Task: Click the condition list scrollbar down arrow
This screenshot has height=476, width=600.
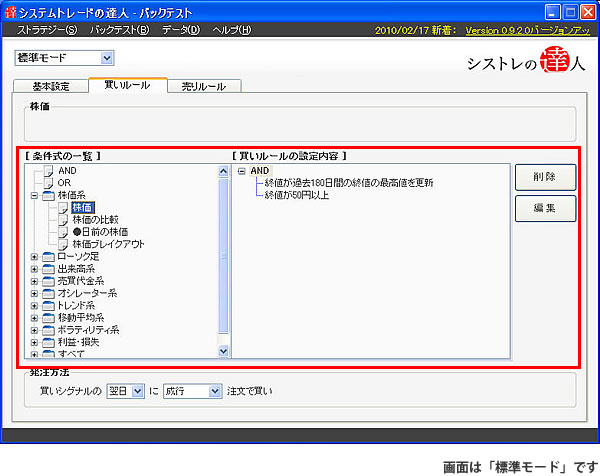Action: point(224,352)
